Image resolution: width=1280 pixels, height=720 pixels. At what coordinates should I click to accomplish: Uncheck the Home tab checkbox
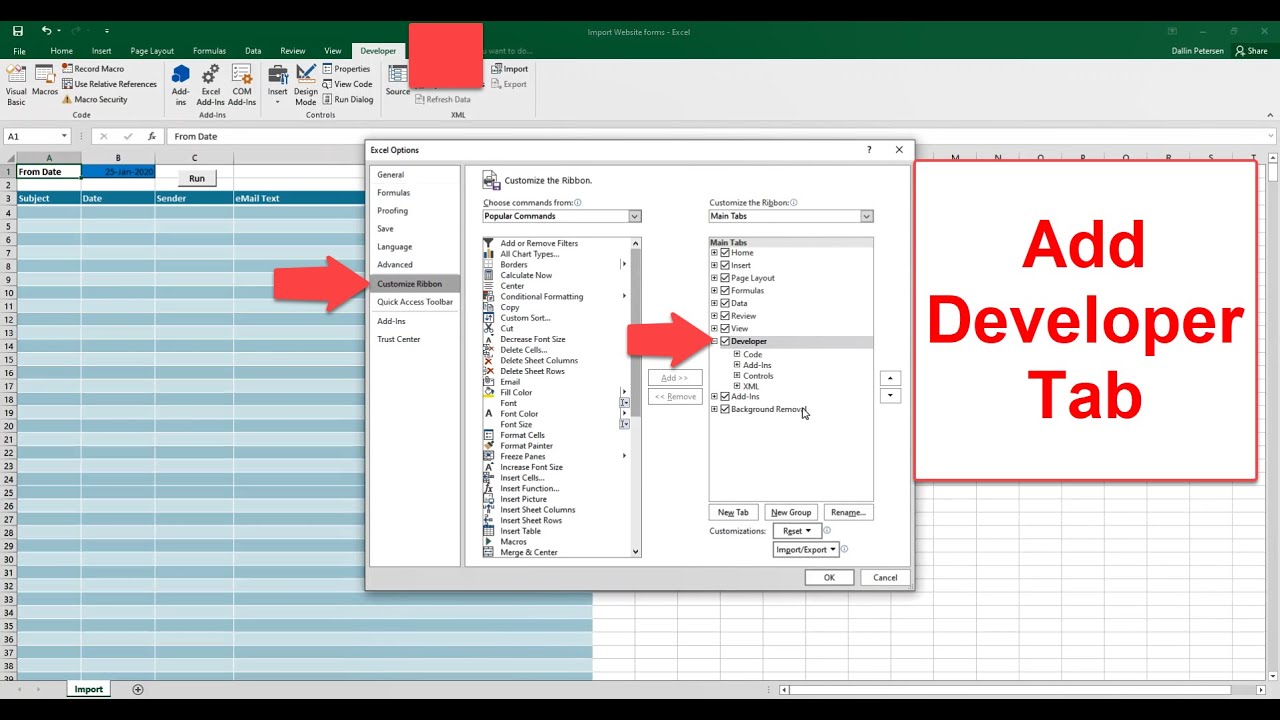pos(725,253)
